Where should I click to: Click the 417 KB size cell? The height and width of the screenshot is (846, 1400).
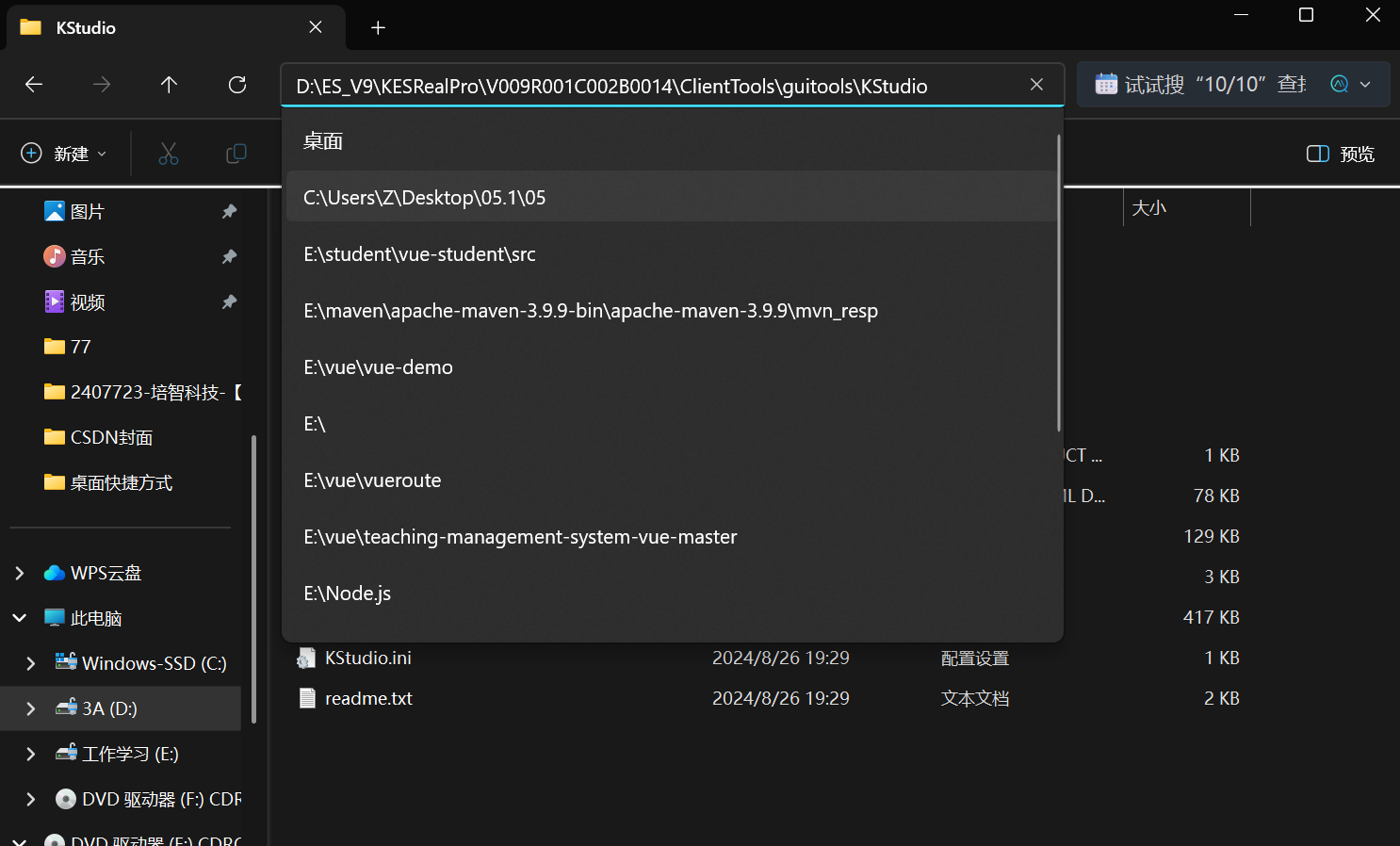1212,617
